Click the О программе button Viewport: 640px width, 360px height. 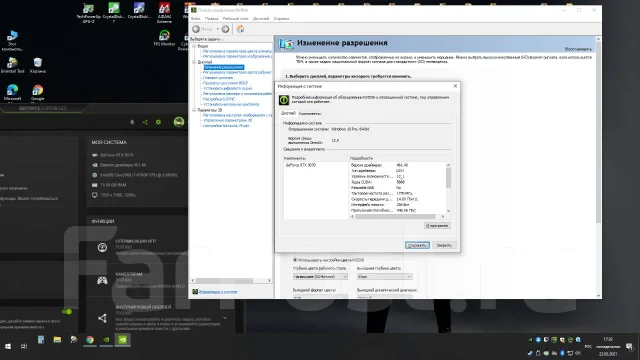[437, 226]
